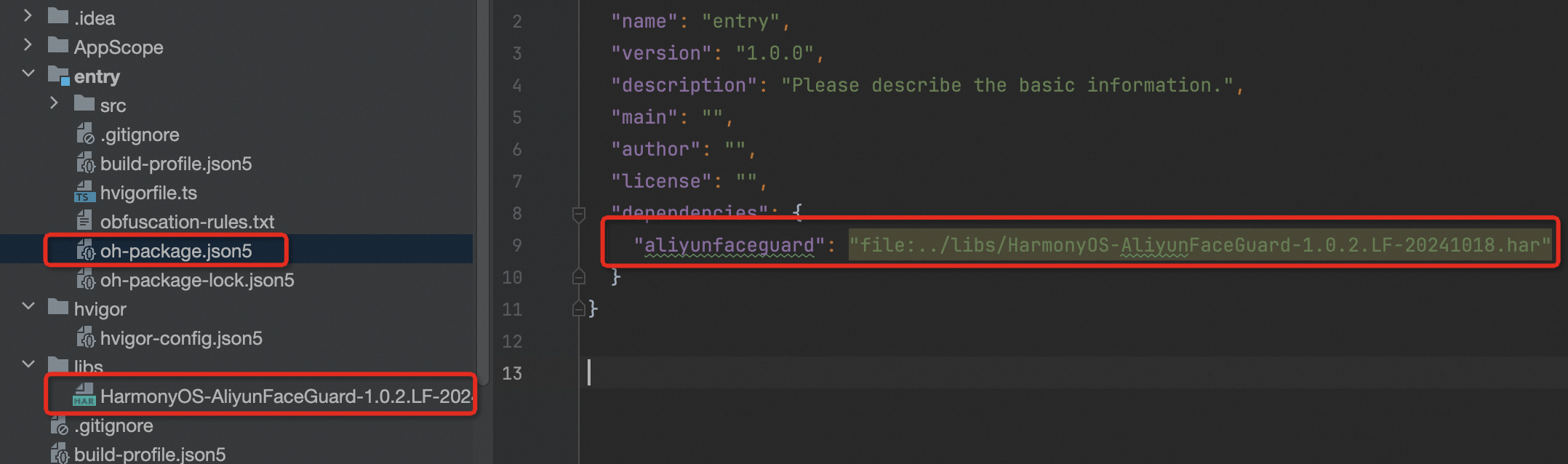Click the AppScope folder icon
The width and height of the screenshot is (1568, 464).
58,45
